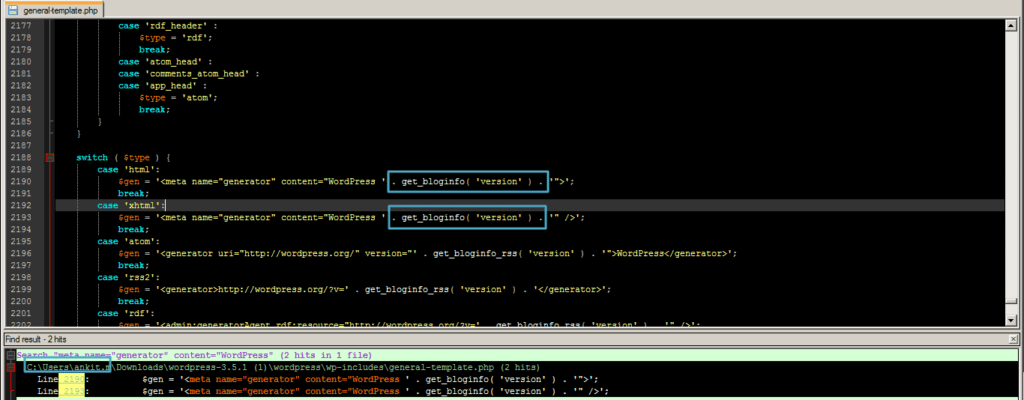Collapse the switch block at line 2188
The height and width of the screenshot is (400, 1024).
(50, 158)
